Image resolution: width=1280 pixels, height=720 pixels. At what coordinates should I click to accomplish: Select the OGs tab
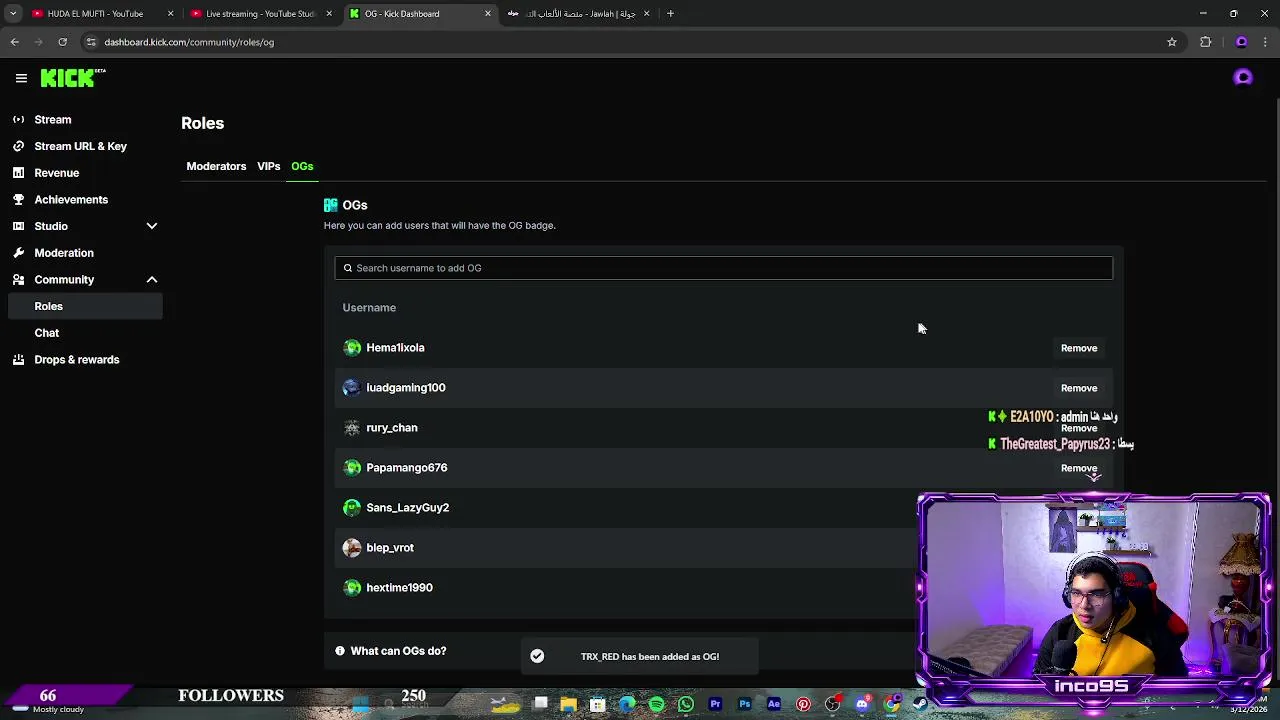click(x=302, y=166)
